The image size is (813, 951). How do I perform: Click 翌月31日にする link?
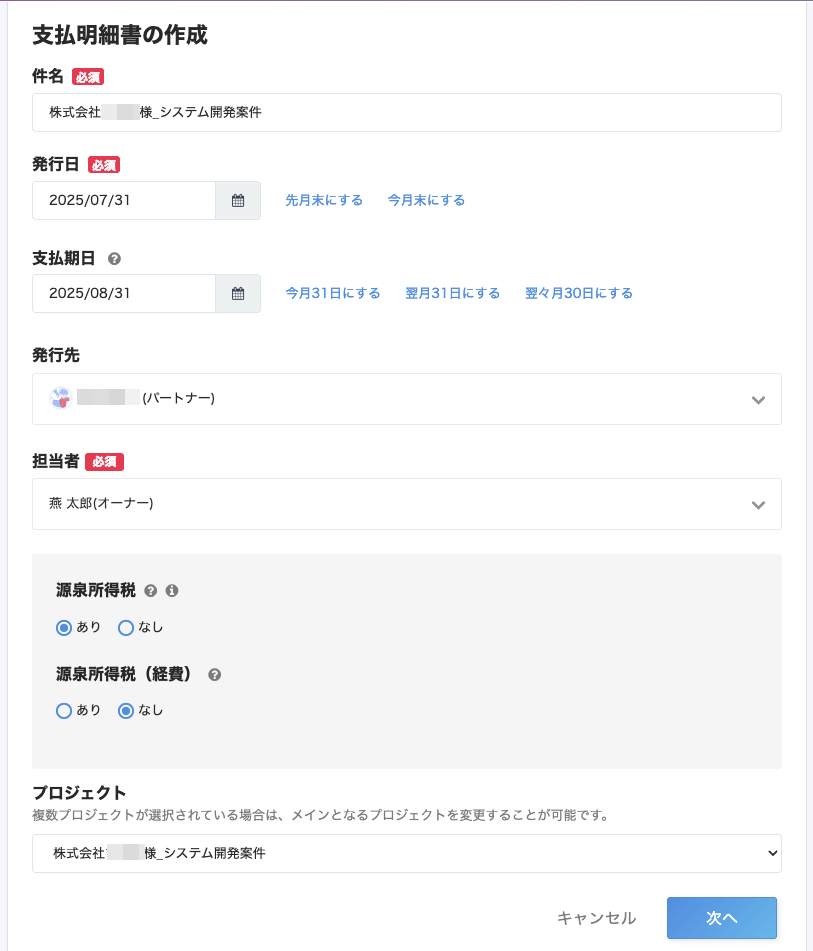453,294
